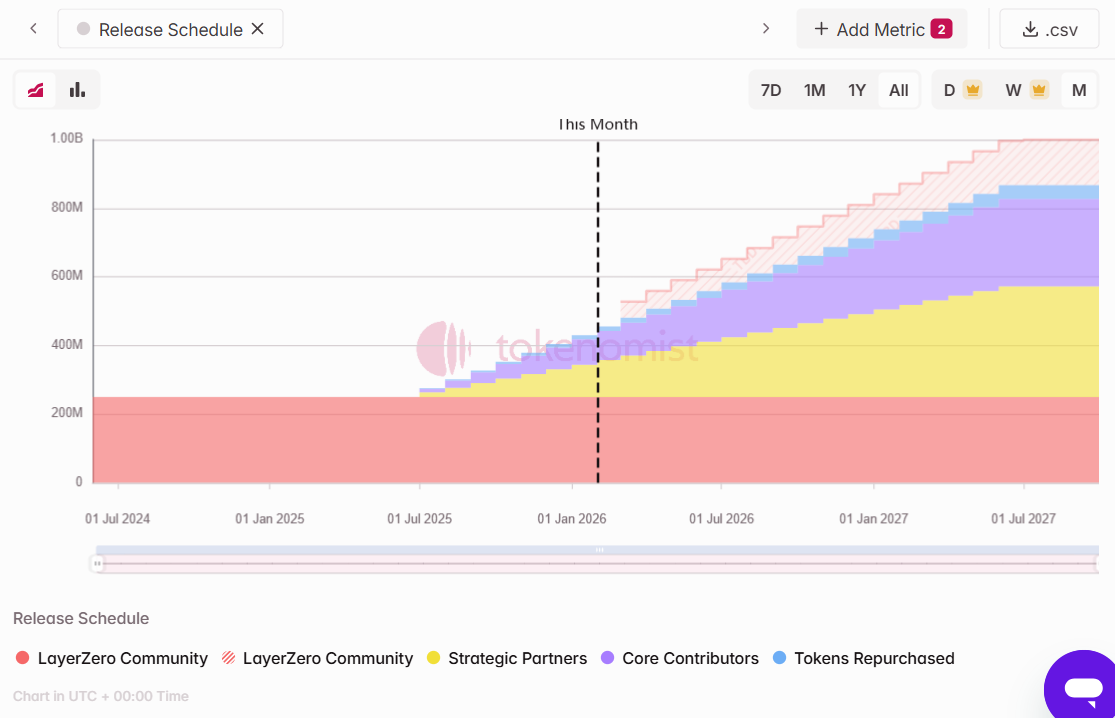This screenshot has height=718, width=1115.
Task: Click the left arrow navigation chevron
Action: (33, 29)
